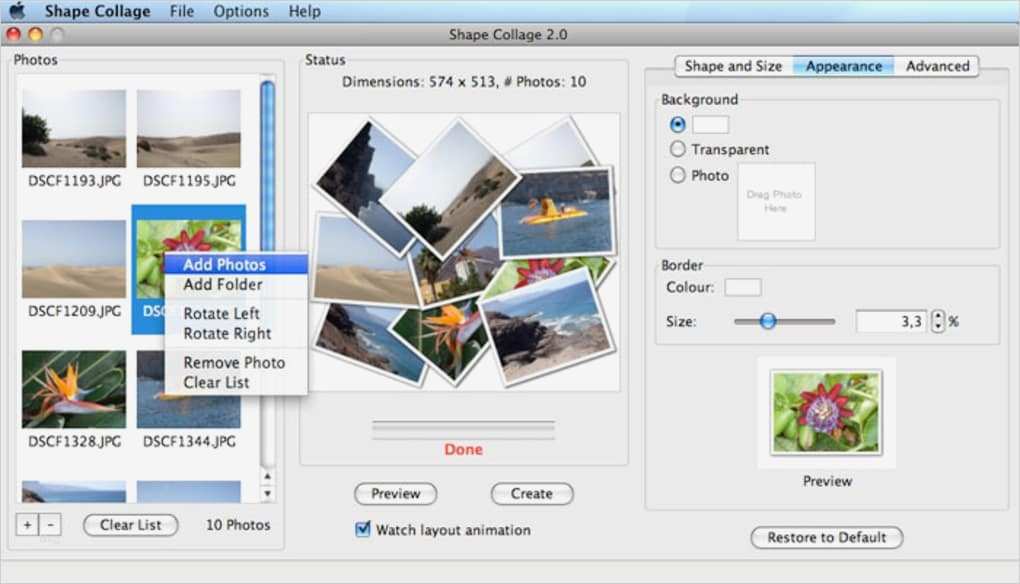Image resolution: width=1020 pixels, height=584 pixels.
Task: Click the border size stepper up arrow
Action: click(937, 316)
